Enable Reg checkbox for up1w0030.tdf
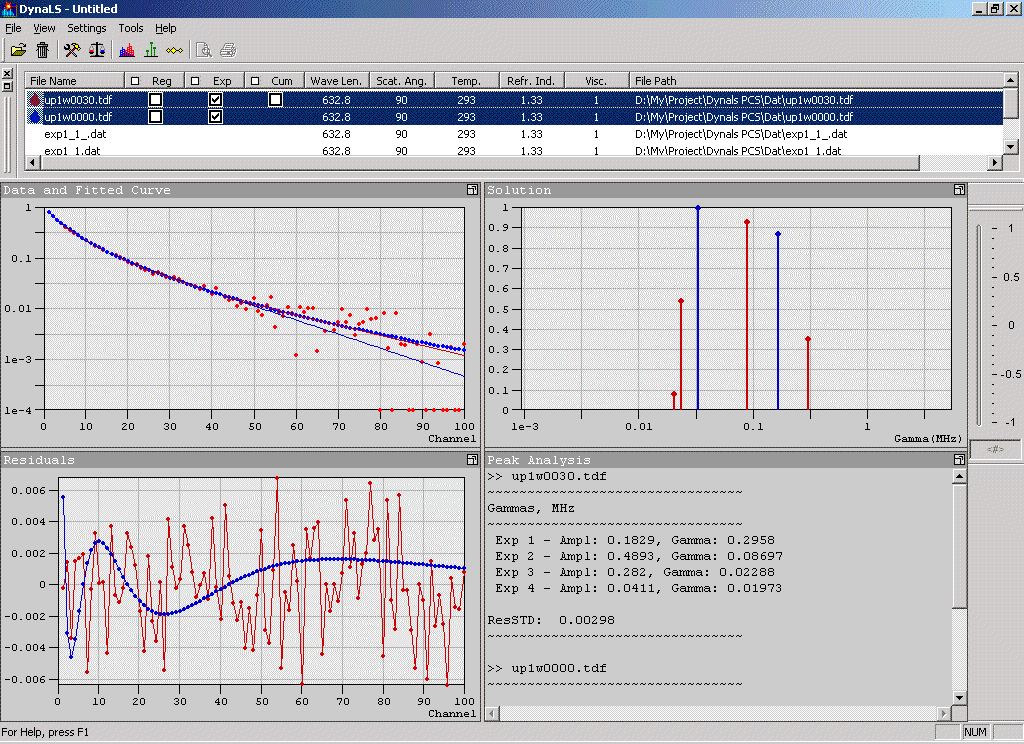 click(156, 100)
